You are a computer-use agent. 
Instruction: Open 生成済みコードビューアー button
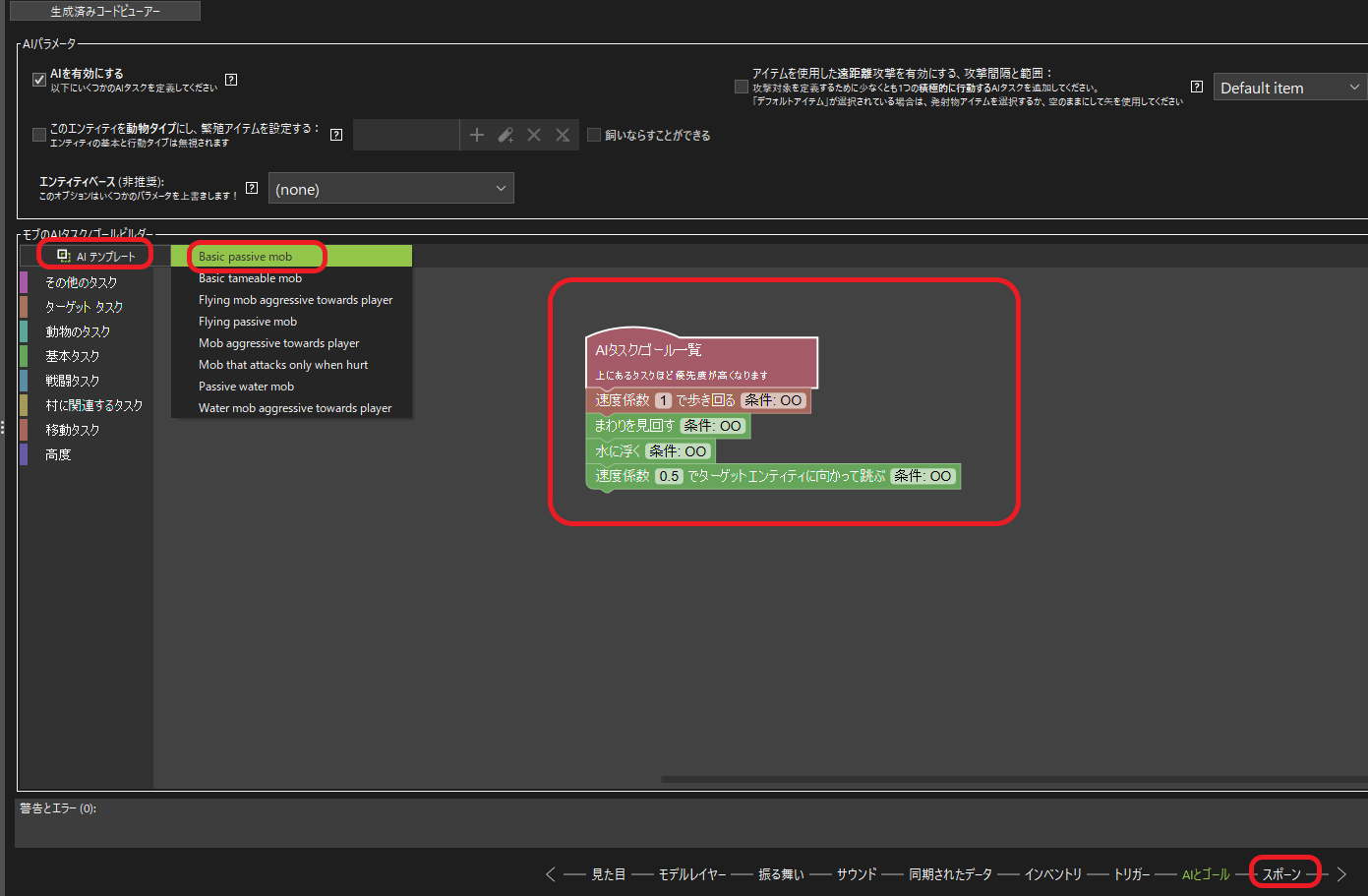coord(105,11)
